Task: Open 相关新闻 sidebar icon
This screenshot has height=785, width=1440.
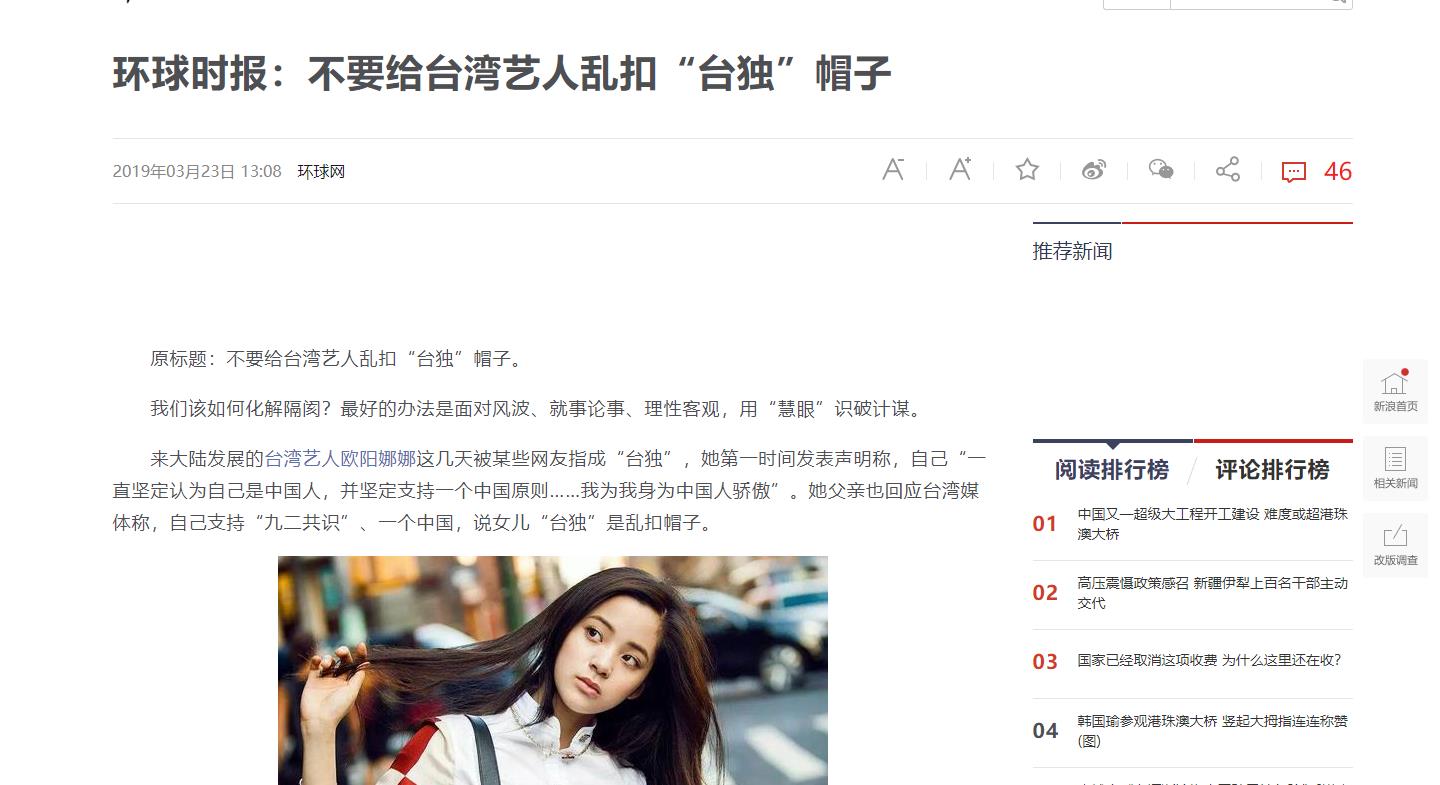Action: [1395, 468]
